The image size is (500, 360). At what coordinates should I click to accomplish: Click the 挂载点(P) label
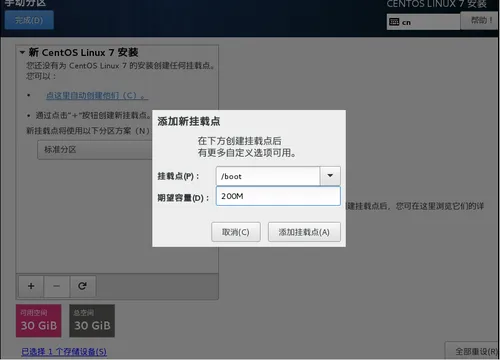178,176
